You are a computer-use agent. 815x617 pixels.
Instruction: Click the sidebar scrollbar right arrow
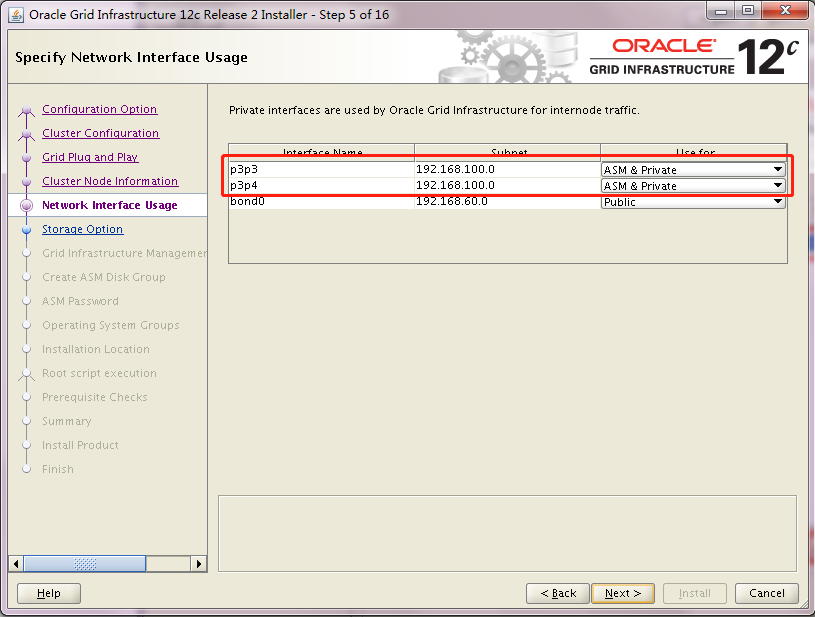[x=199, y=564]
